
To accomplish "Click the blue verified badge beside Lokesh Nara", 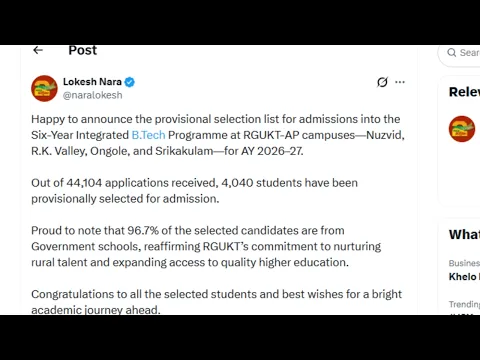I will point(130,82).
